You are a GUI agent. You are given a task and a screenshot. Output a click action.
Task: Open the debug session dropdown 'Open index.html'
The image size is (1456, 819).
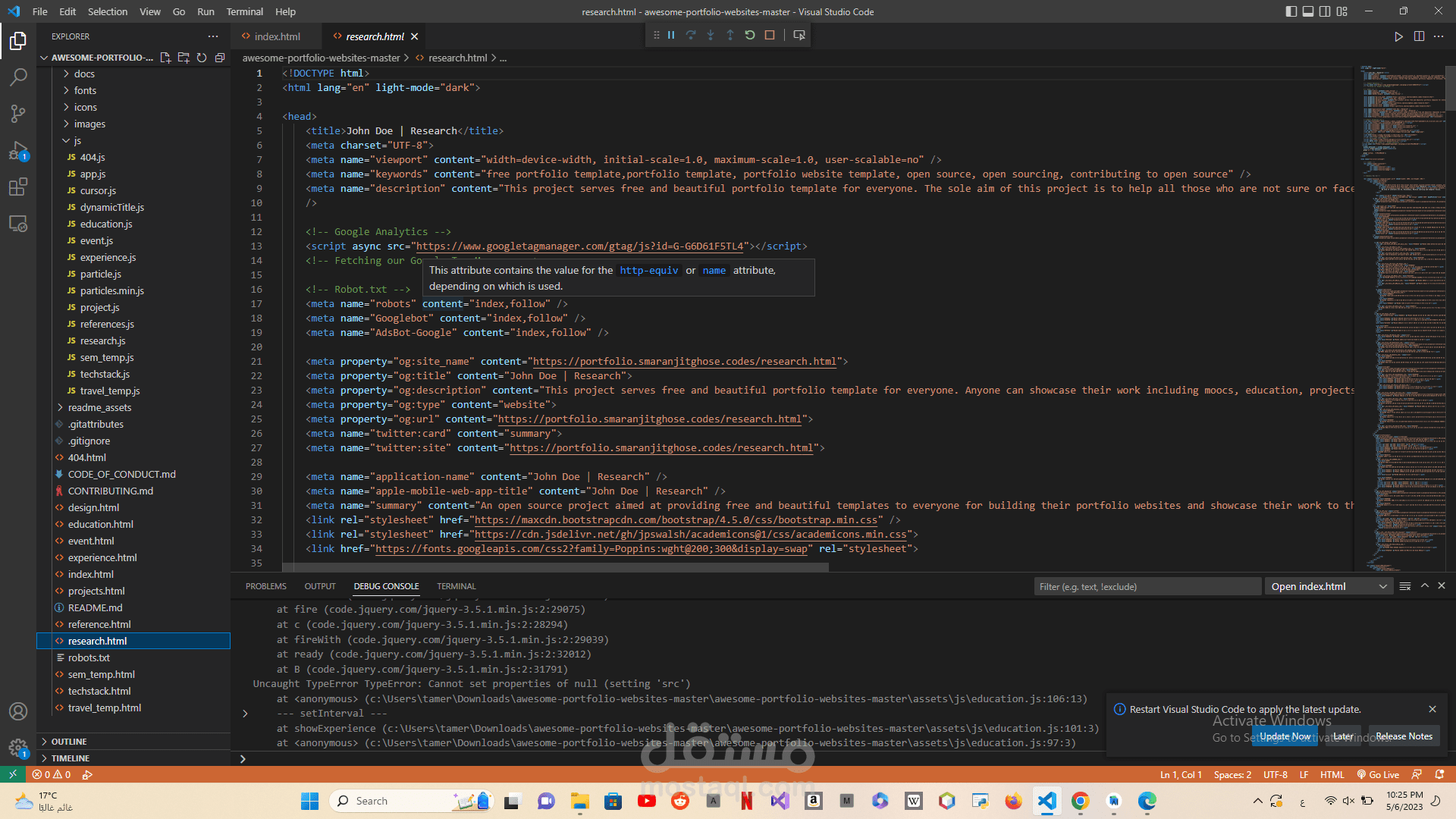[x=1329, y=586]
